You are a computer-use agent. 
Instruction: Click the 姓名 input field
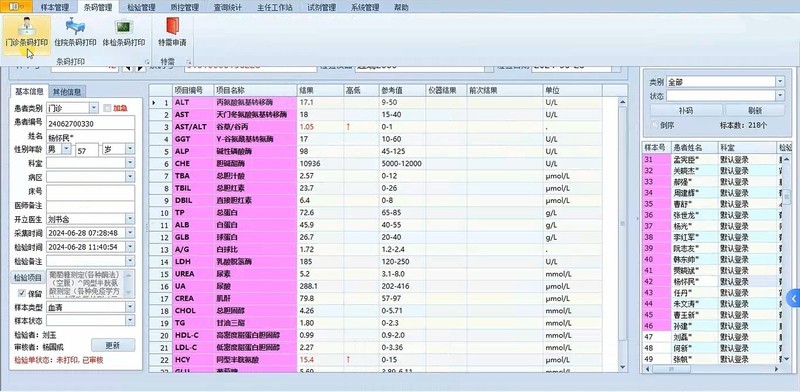tap(90, 136)
